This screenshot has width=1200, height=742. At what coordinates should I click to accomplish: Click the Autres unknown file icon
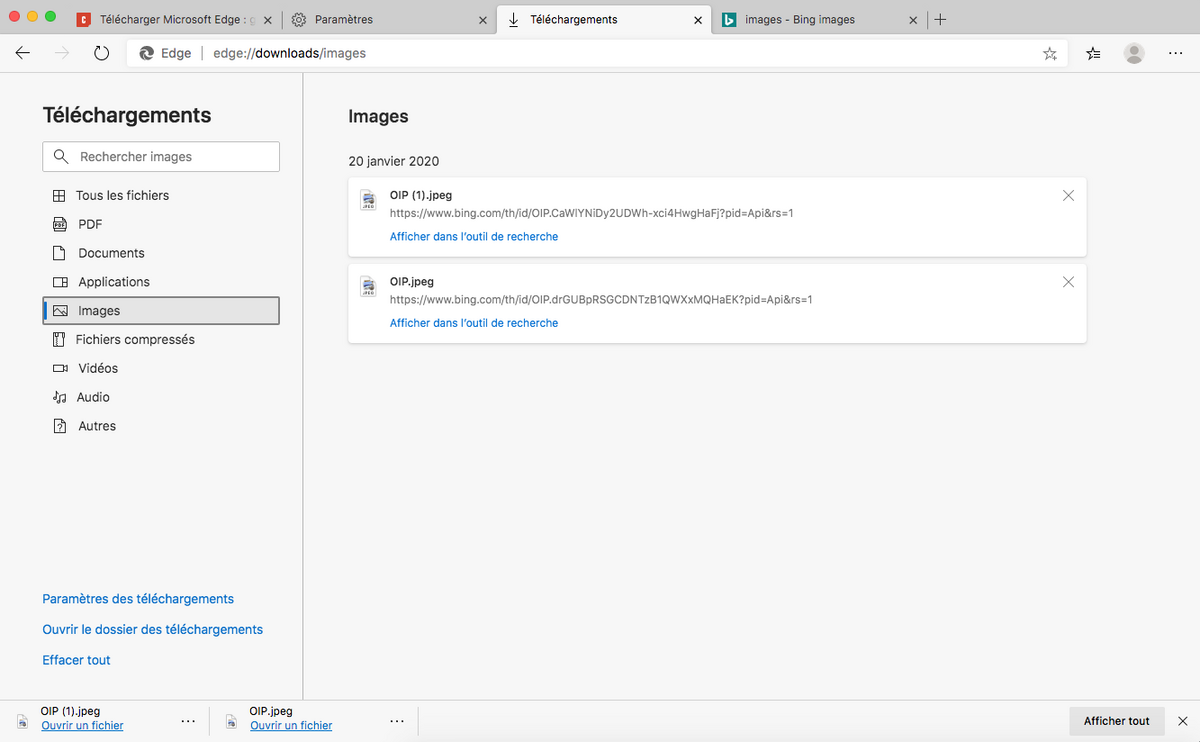pyautogui.click(x=60, y=426)
